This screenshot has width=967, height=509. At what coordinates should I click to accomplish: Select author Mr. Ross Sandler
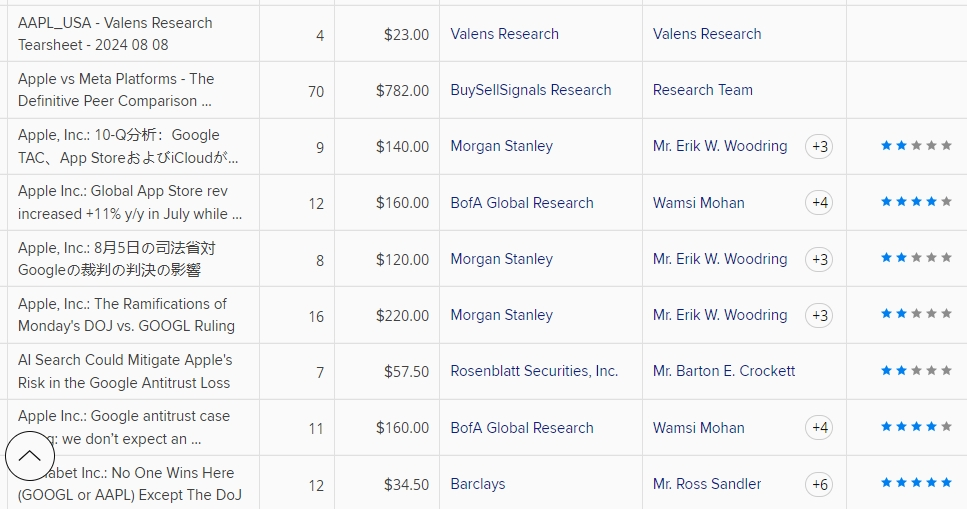click(707, 484)
